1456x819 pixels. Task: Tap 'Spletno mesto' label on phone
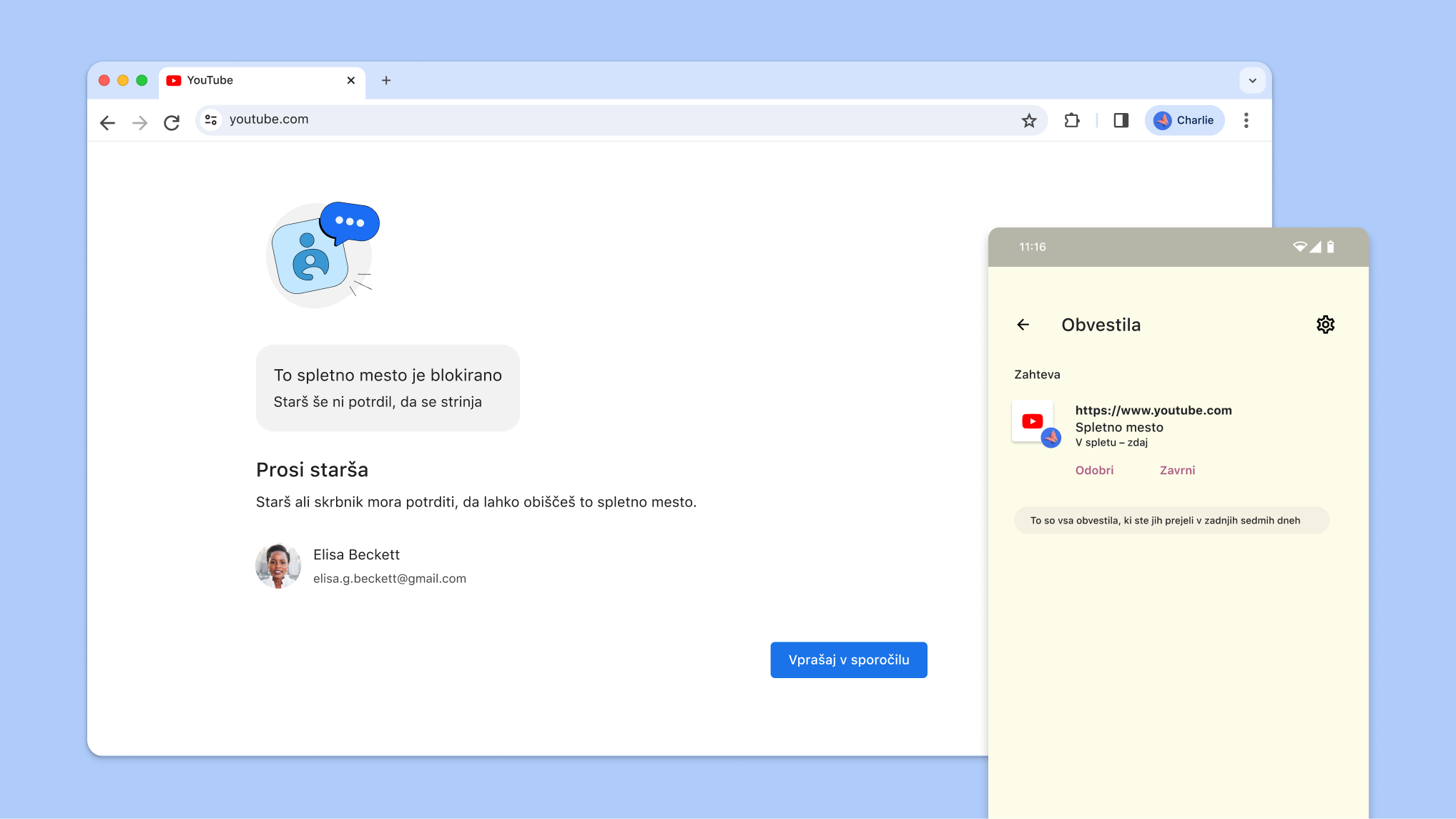pos(1119,427)
